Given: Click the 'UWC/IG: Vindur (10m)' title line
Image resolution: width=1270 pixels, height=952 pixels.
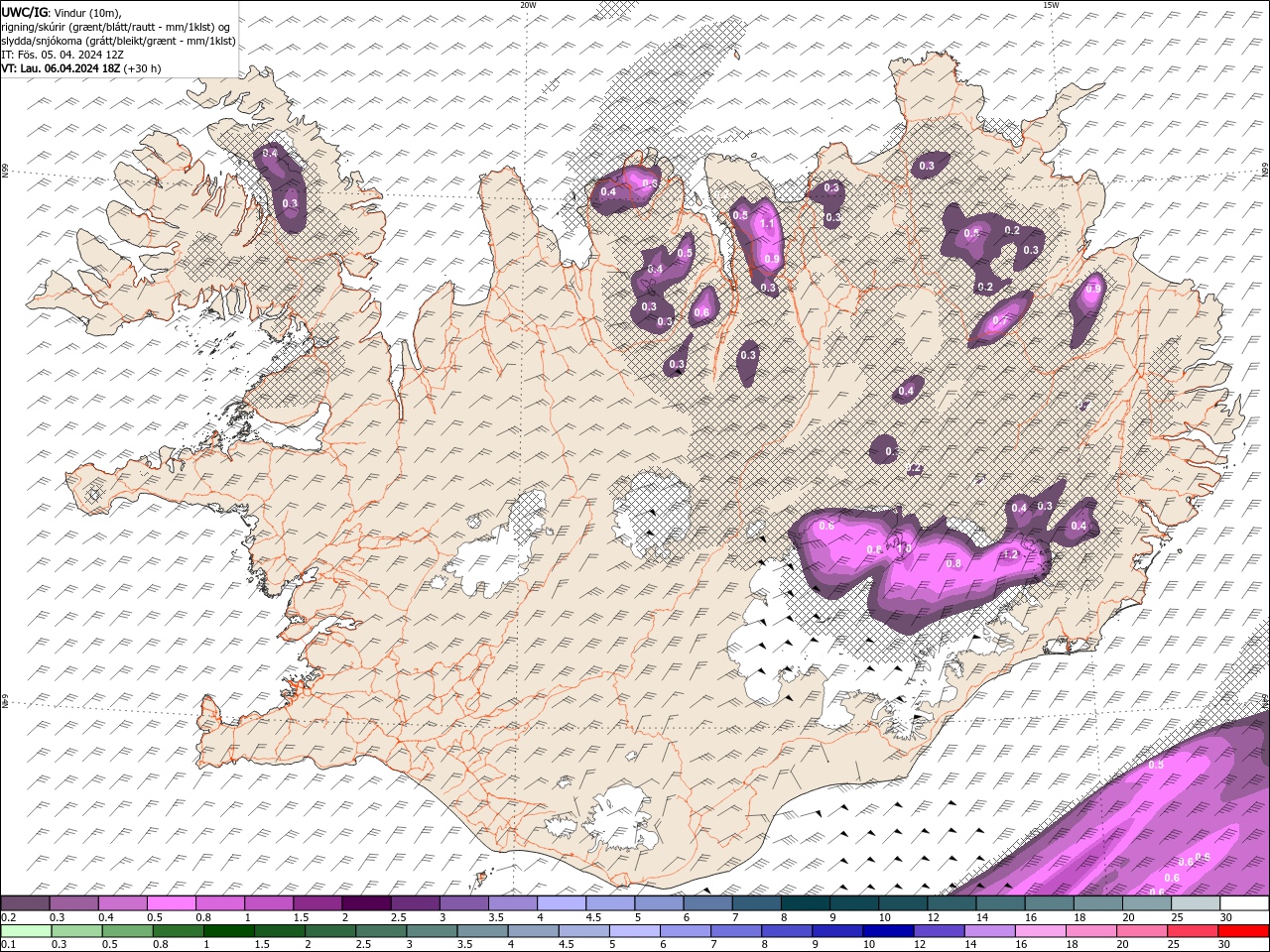Looking at the screenshot, I should point(62,11).
